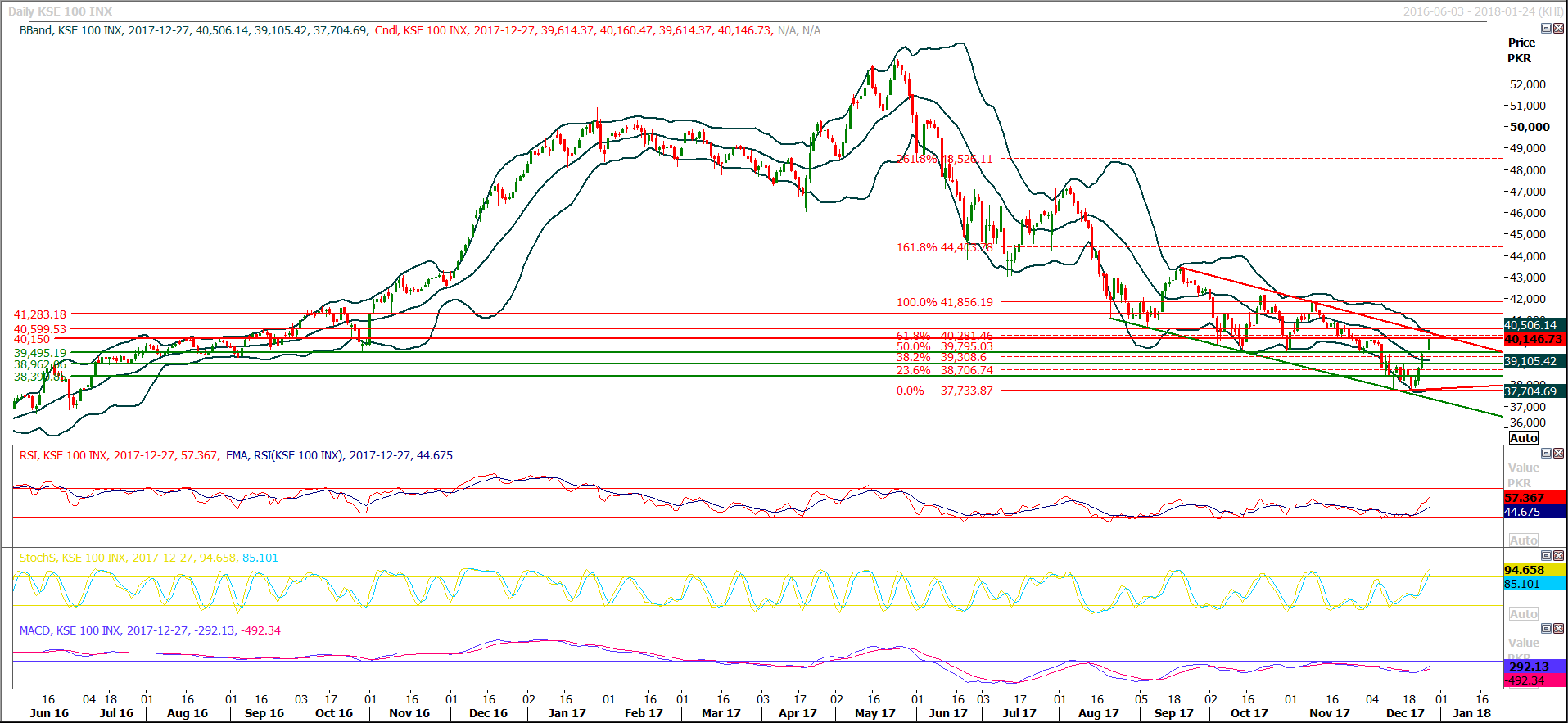Select the 0.0% 37,733.87 Fibonacci label
Screen dimensions: 1568x723
coord(944,391)
